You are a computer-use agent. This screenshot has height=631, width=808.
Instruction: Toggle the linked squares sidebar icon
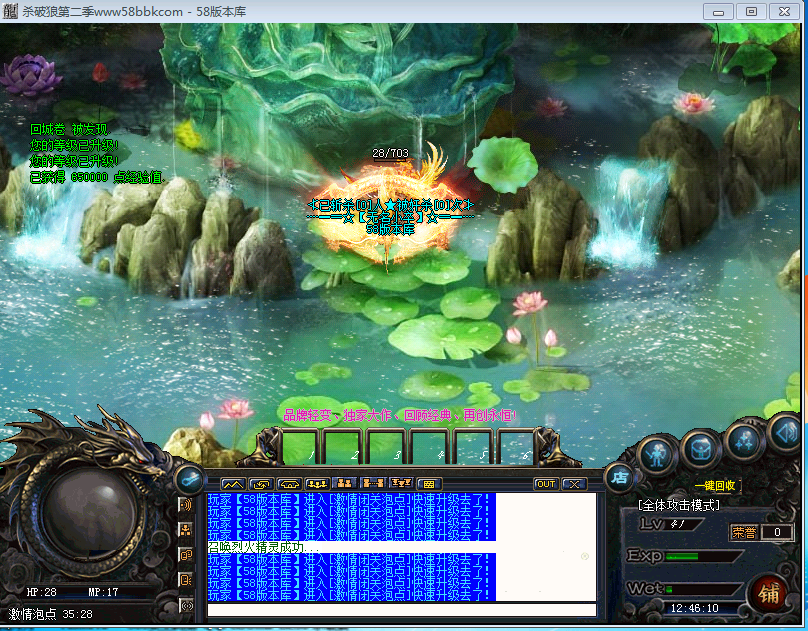point(186,555)
